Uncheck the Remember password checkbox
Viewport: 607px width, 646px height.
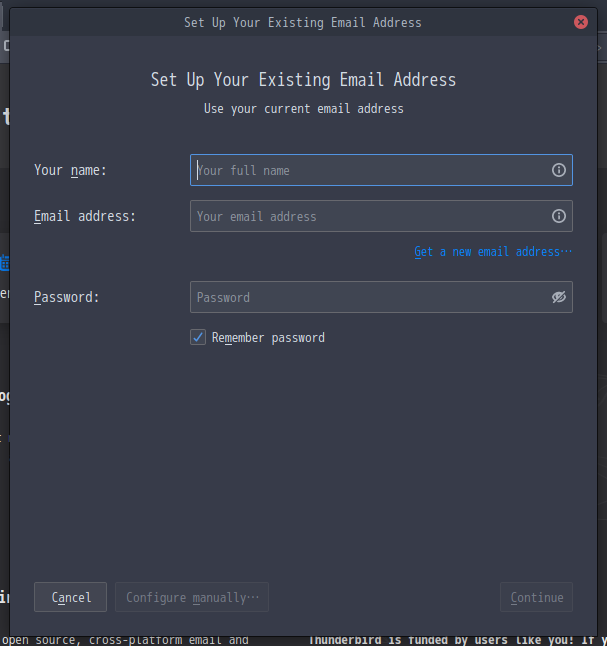198,337
